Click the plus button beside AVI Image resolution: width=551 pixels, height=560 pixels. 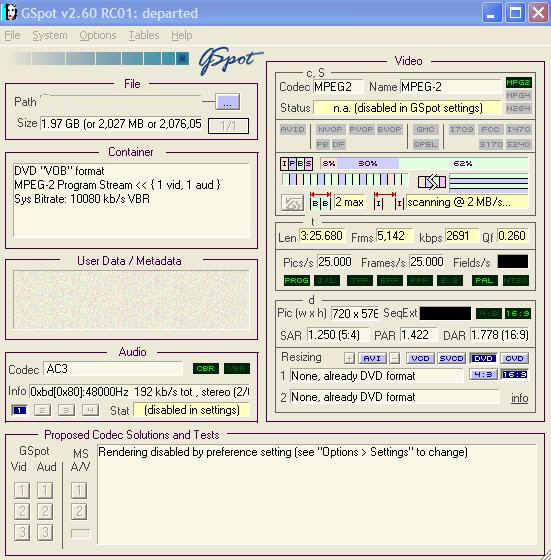(x=349, y=358)
